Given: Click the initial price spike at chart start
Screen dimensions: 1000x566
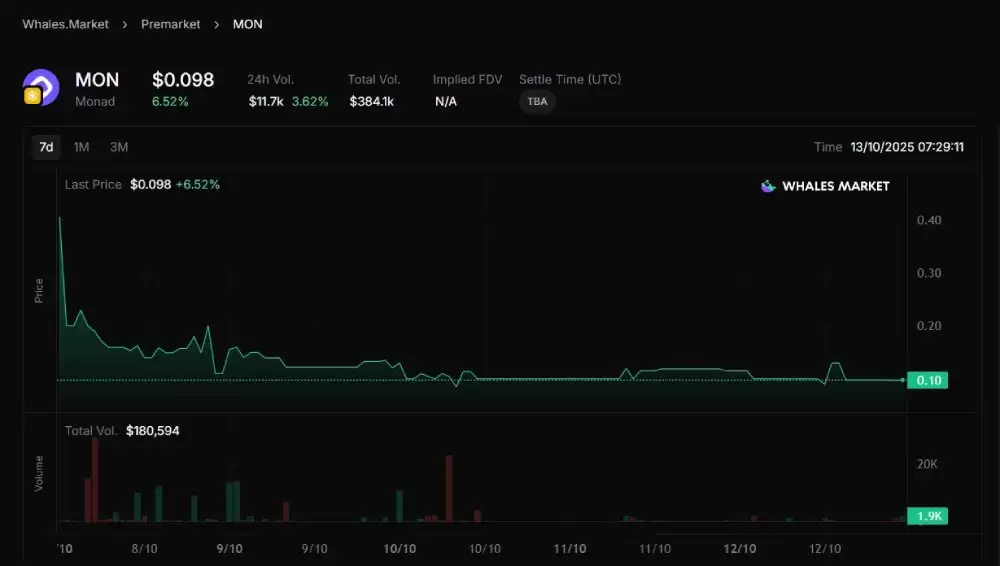Looking at the screenshot, I should (60, 218).
